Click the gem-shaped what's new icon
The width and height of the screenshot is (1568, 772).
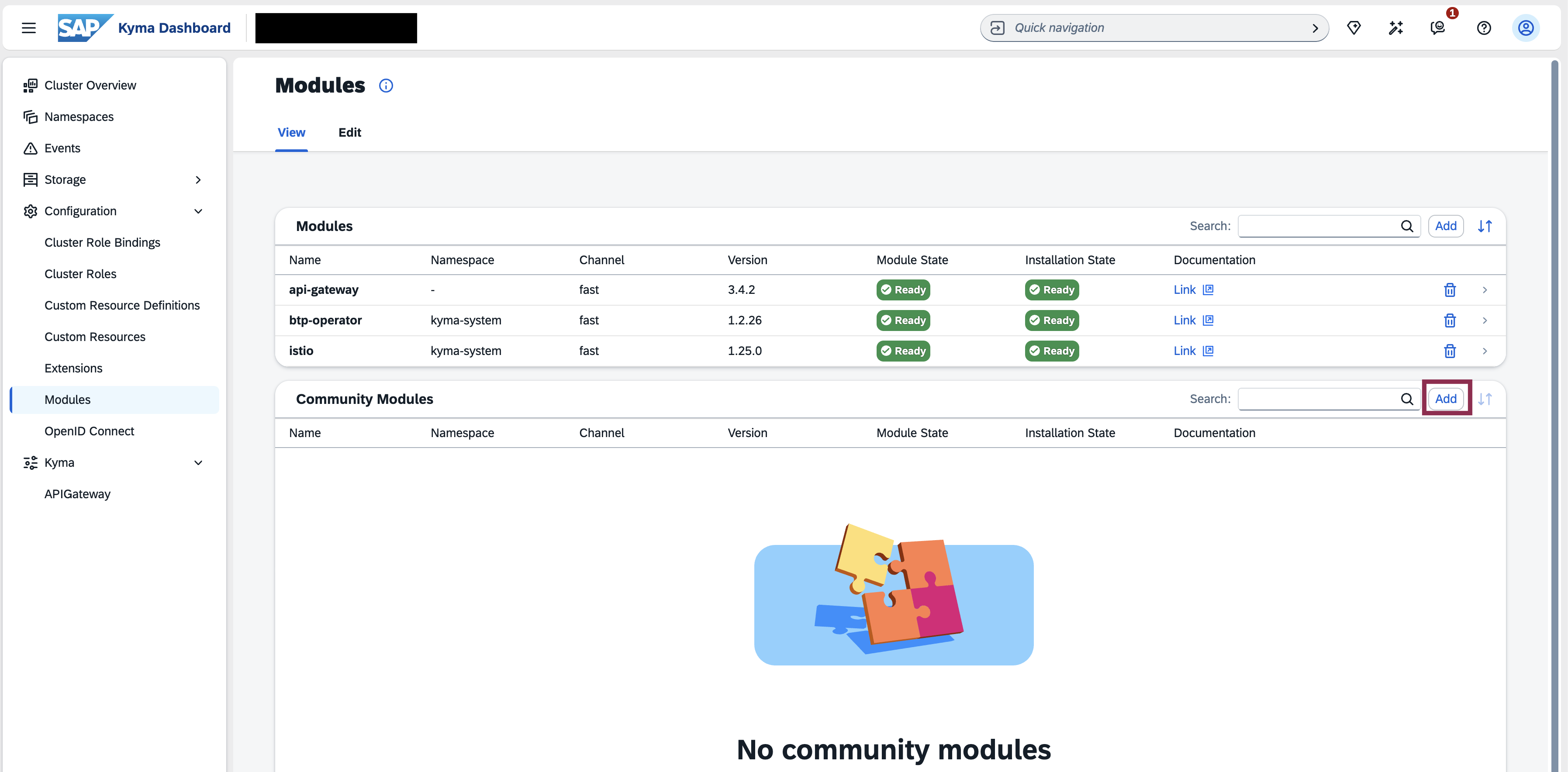point(1354,28)
